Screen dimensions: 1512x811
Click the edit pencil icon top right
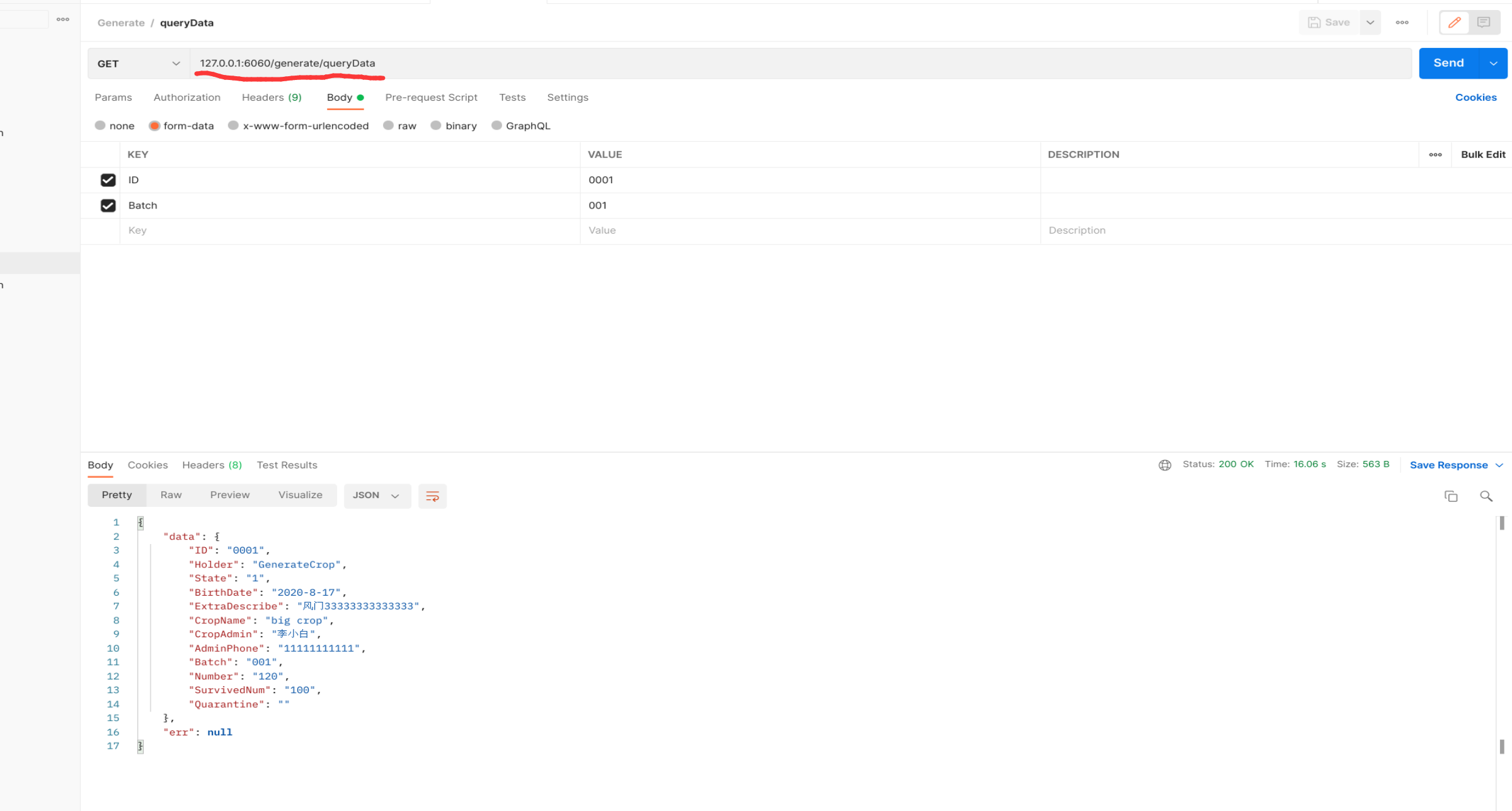pos(1454,22)
